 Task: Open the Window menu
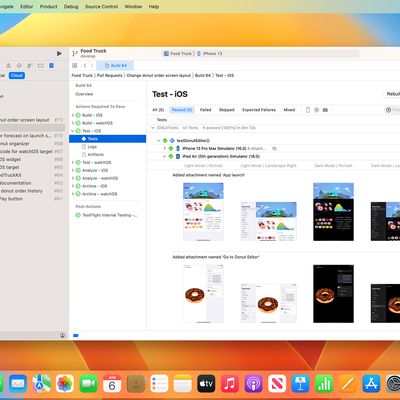point(133,6)
